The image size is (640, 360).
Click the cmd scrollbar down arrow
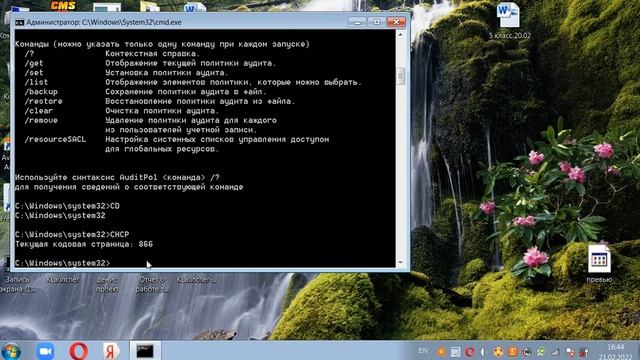tap(400, 262)
